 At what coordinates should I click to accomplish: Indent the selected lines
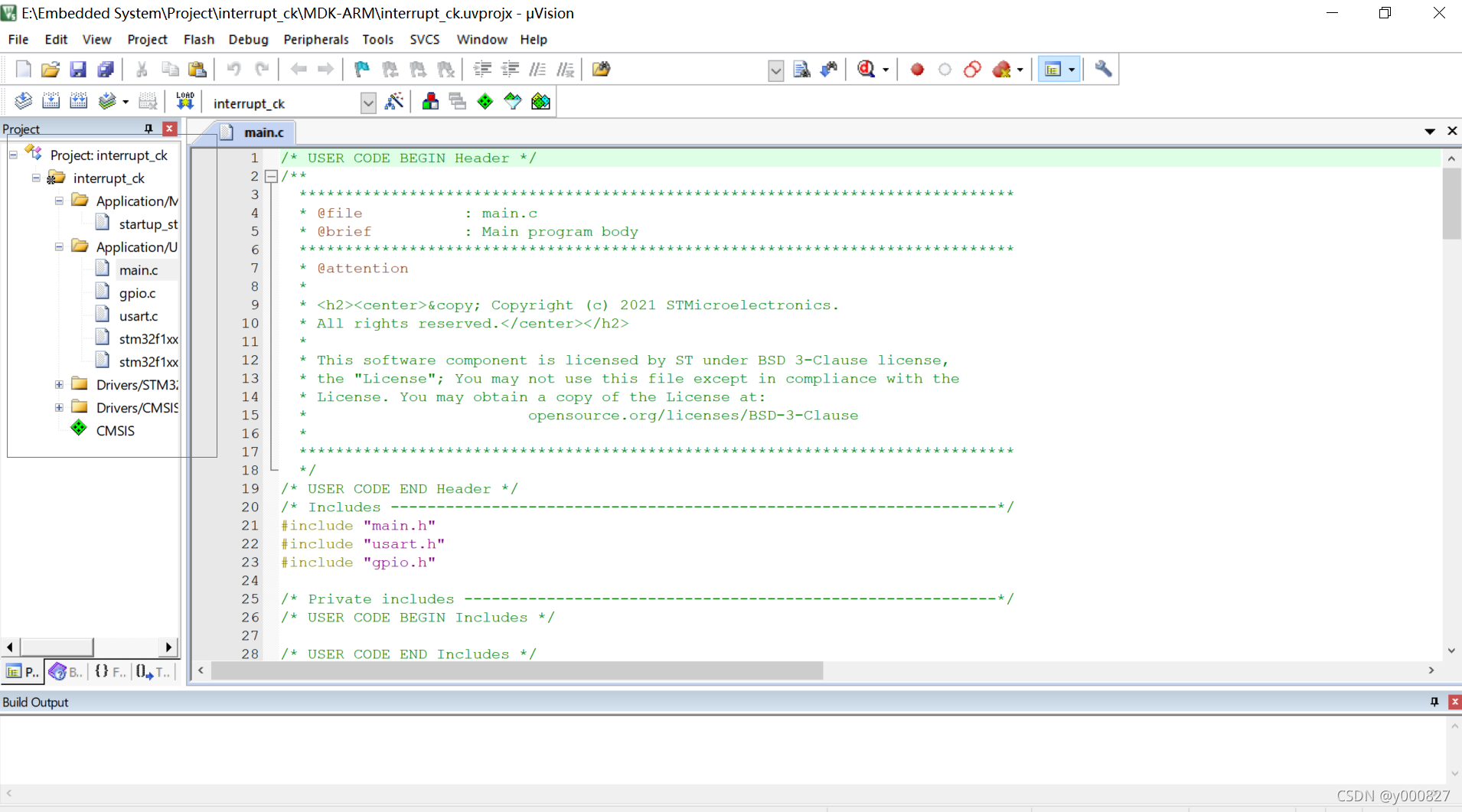(482, 70)
